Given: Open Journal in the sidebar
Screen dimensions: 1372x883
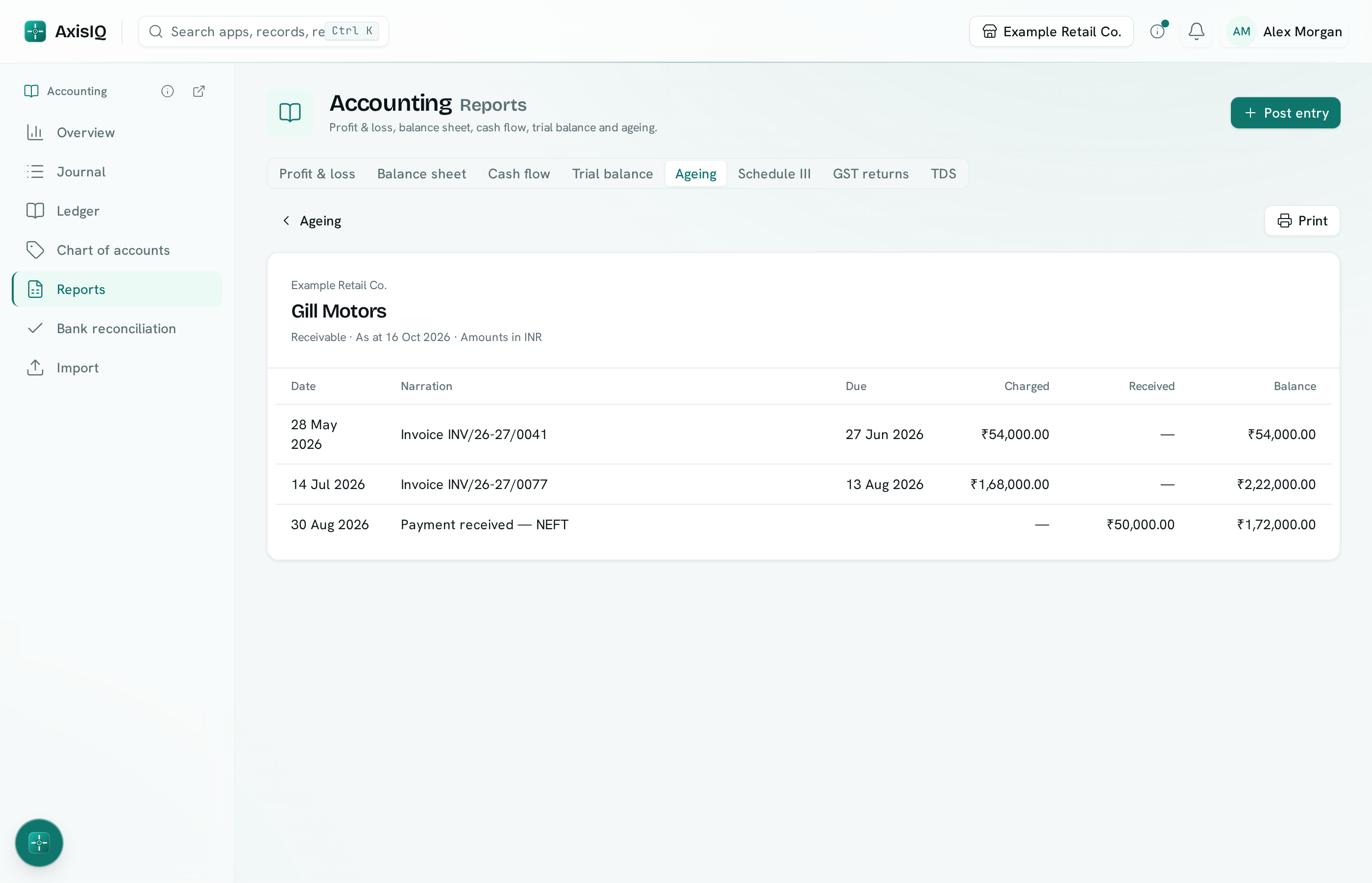Looking at the screenshot, I should (x=117, y=172).
